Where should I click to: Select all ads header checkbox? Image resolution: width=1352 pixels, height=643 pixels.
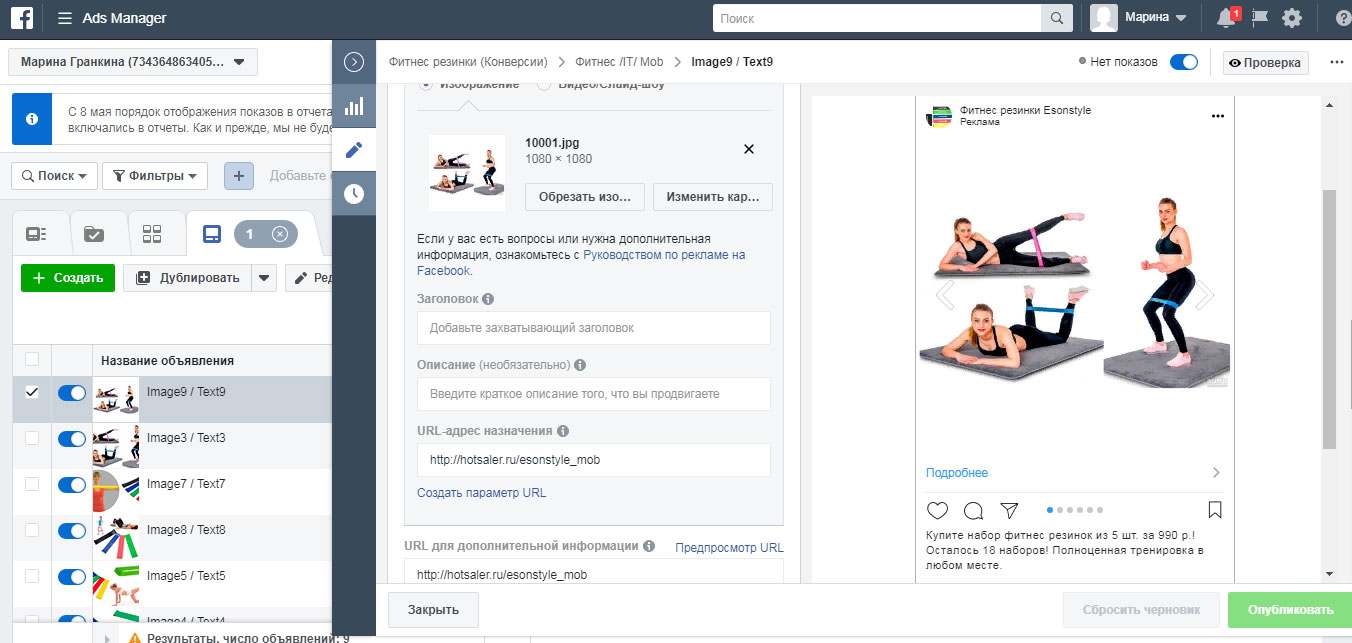coord(32,359)
